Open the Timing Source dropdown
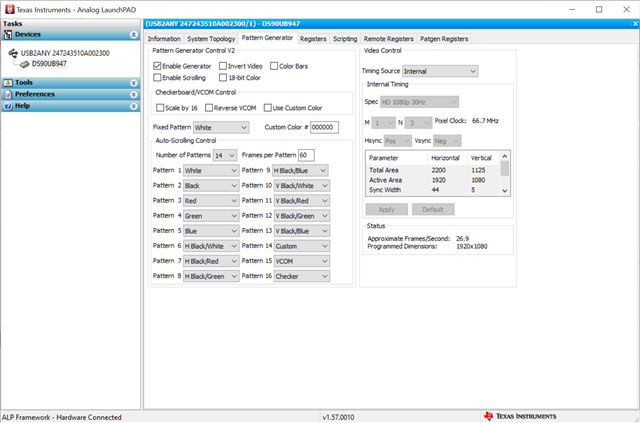The image size is (640, 423). pyautogui.click(x=440, y=71)
